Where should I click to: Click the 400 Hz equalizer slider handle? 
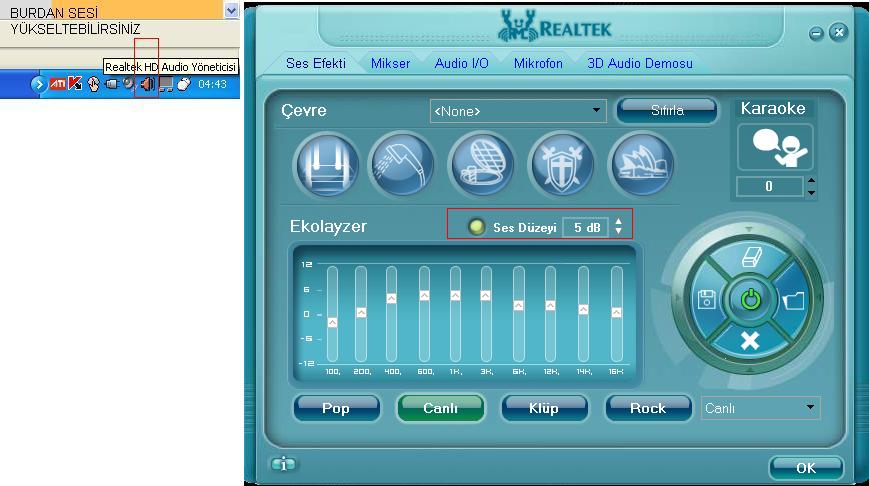pyautogui.click(x=391, y=298)
